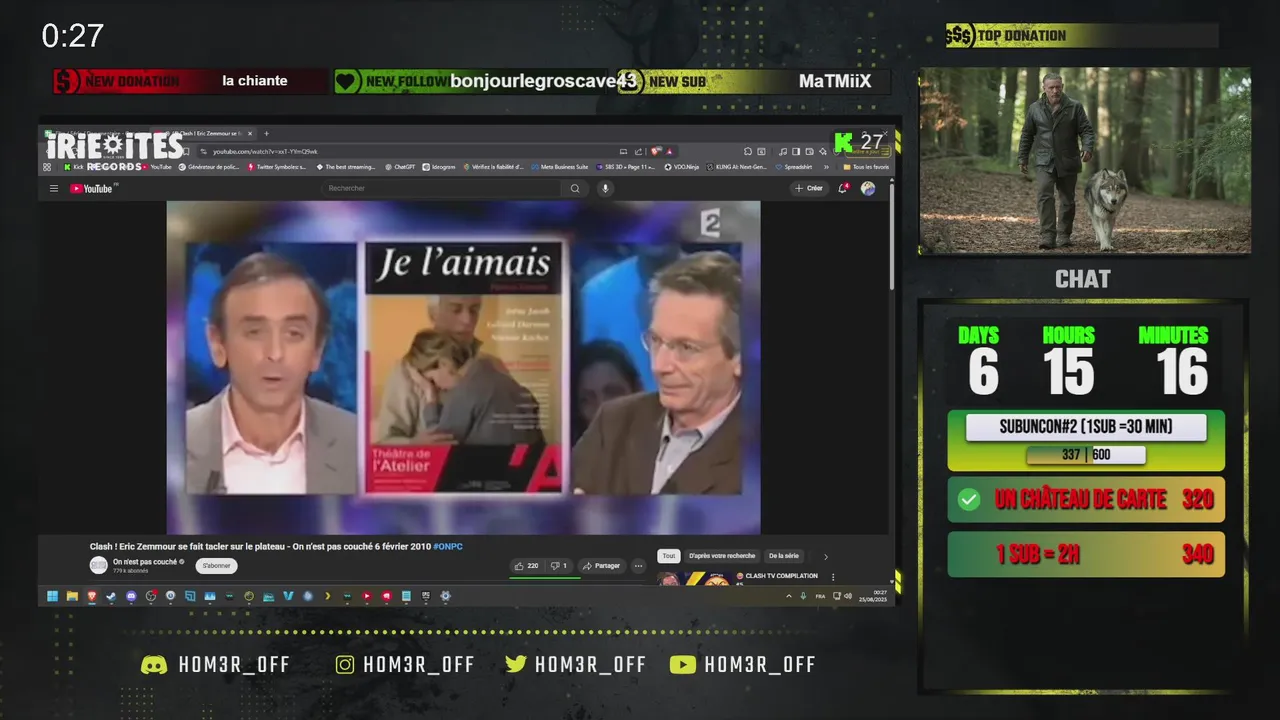Screen dimensions: 1280x720
Task: Open File Explorer from the taskbar
Action: coord(72,596)
